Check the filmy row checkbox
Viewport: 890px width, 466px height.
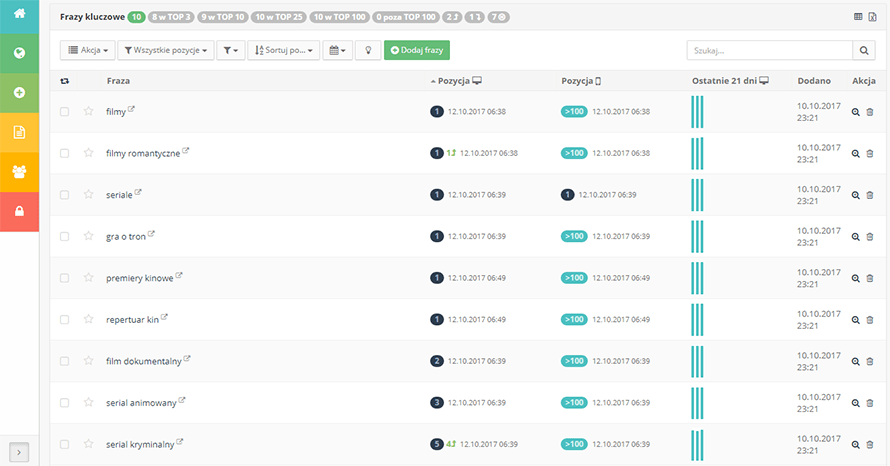coord(65,112)
